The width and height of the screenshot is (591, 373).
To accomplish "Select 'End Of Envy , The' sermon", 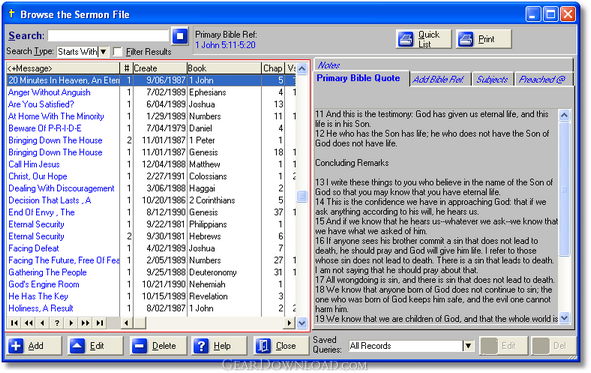I will (x=41, y=212).
